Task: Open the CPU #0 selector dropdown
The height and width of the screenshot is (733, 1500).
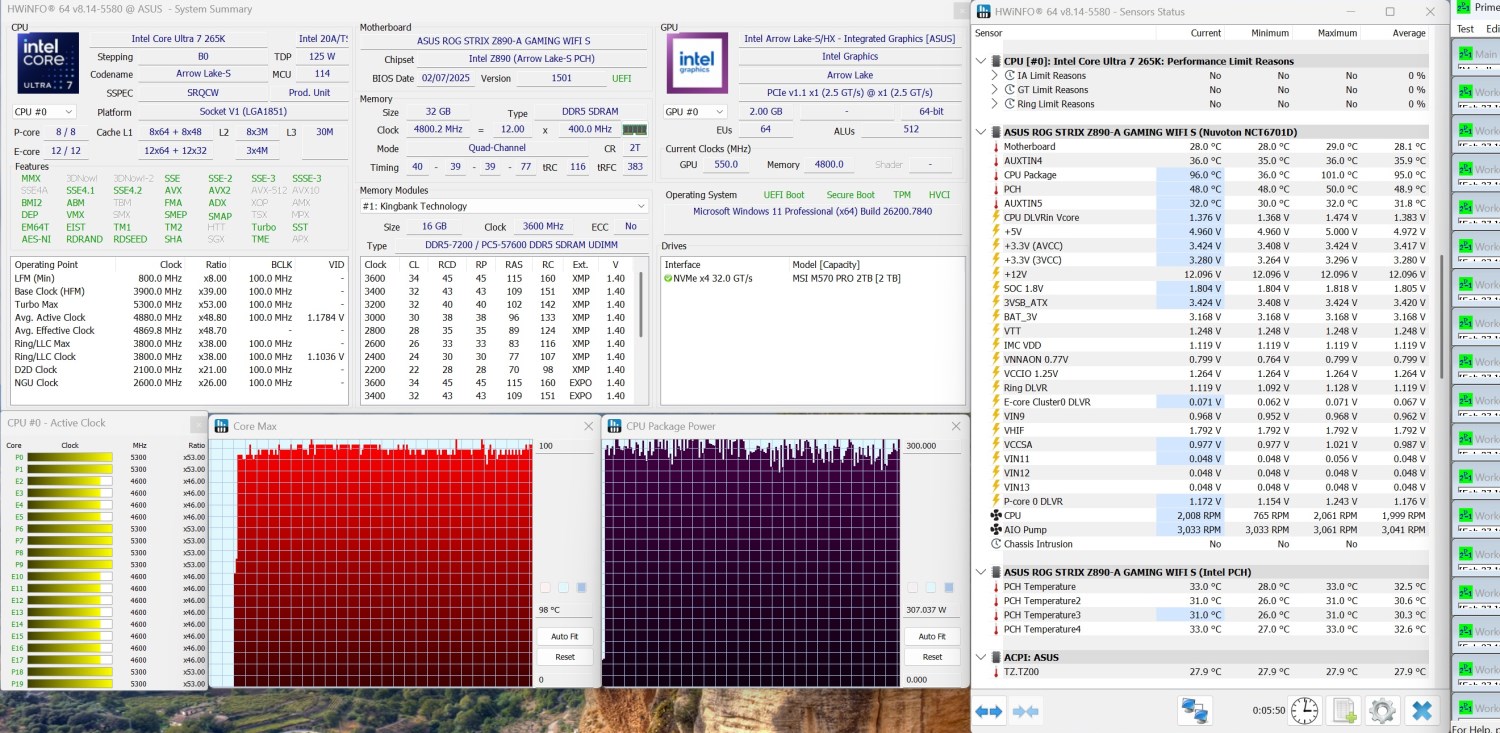Action: tap(44, 112)
